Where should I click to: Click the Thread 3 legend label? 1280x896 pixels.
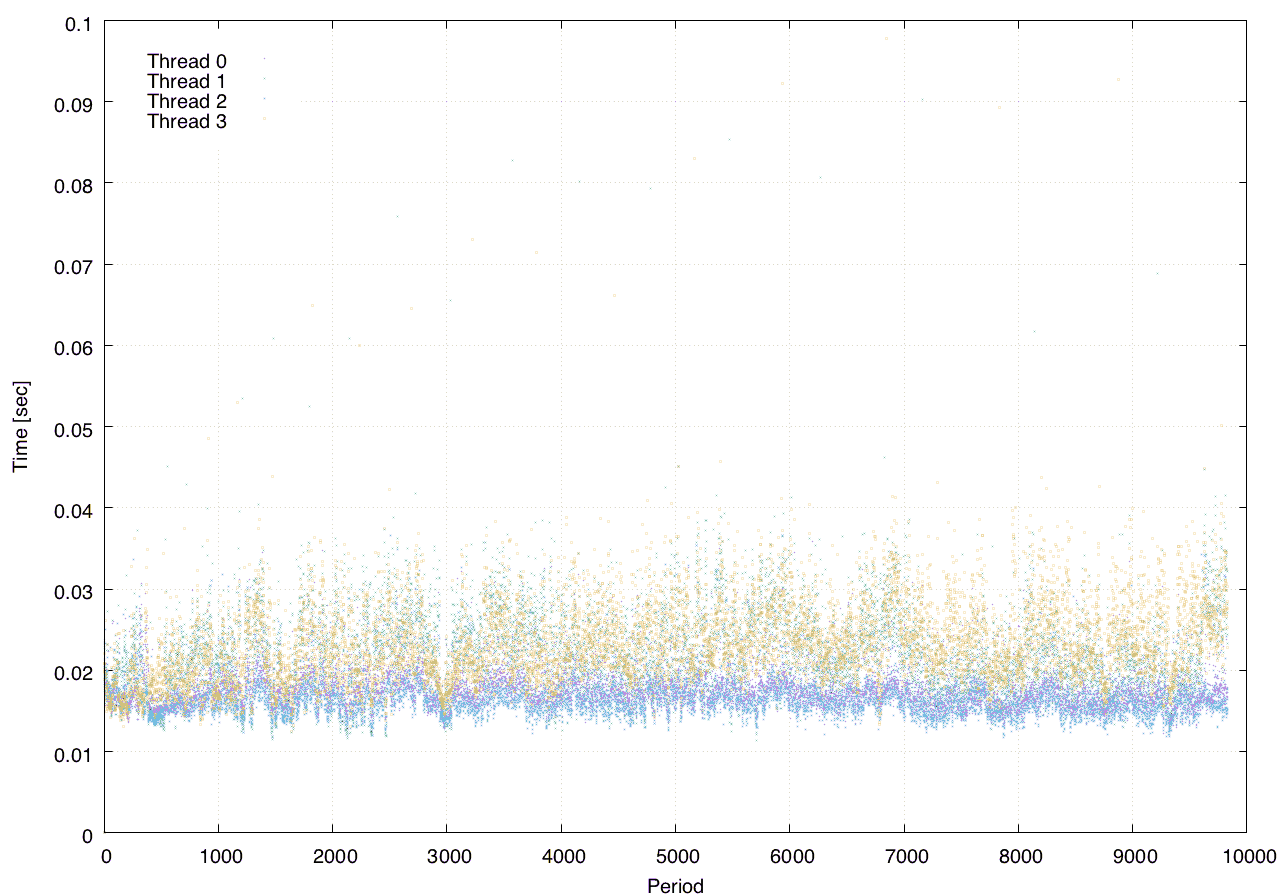[x=187, y=122]
